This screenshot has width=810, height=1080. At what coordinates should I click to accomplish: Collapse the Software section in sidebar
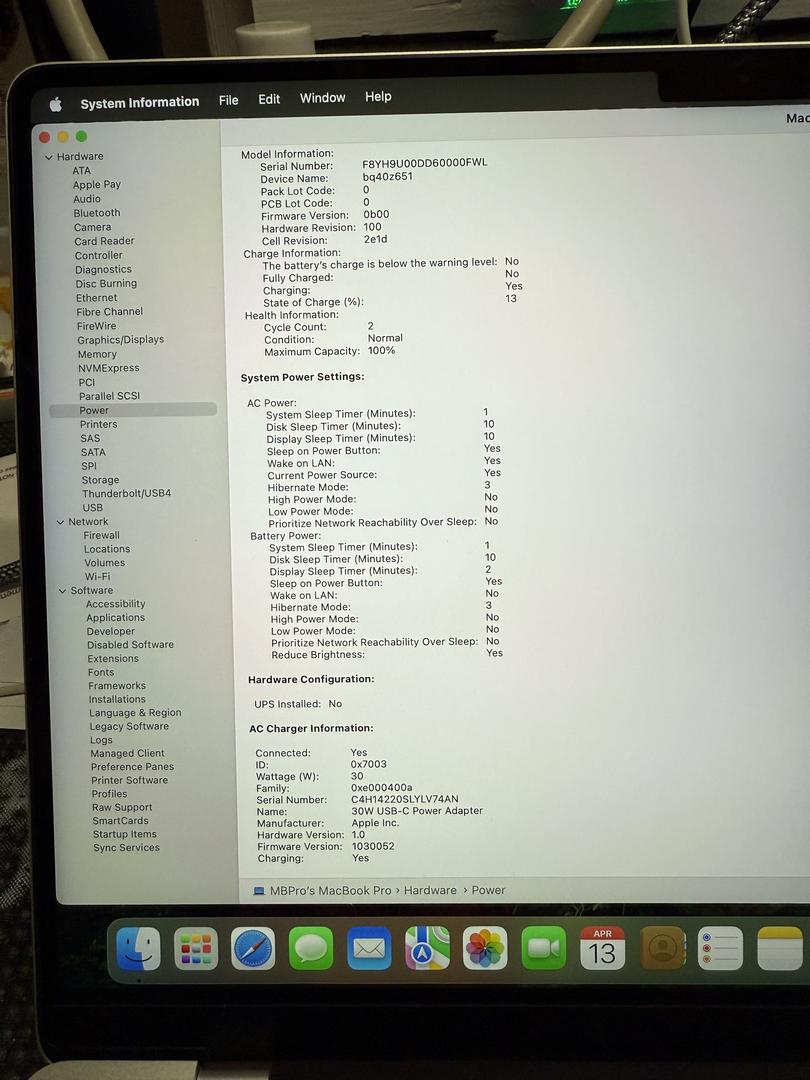[x=63, y=591]
